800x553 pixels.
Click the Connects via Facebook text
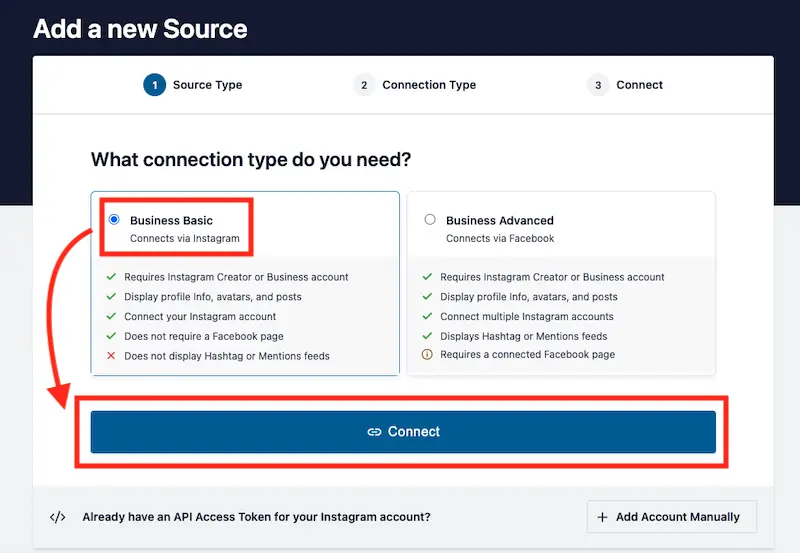[500, 238]
